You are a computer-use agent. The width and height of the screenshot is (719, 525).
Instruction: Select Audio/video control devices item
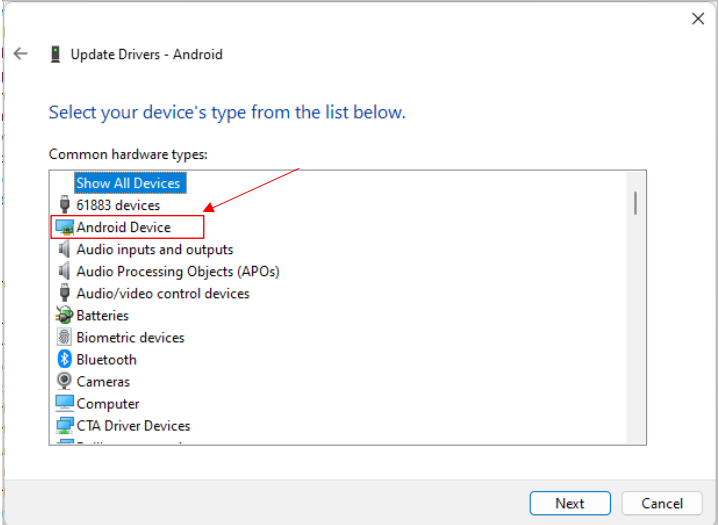[163, 293]
